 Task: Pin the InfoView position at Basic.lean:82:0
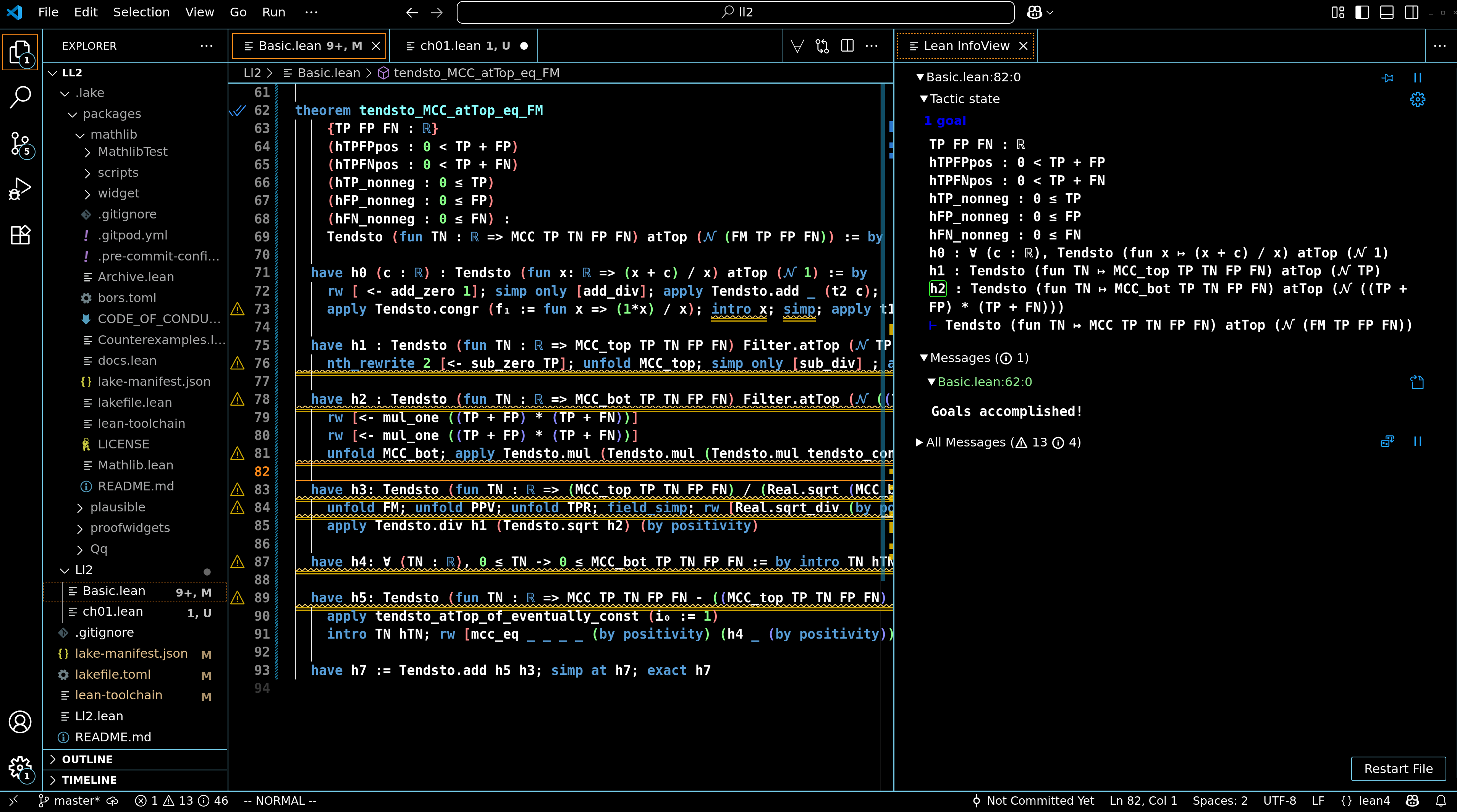click(1387, 78)
